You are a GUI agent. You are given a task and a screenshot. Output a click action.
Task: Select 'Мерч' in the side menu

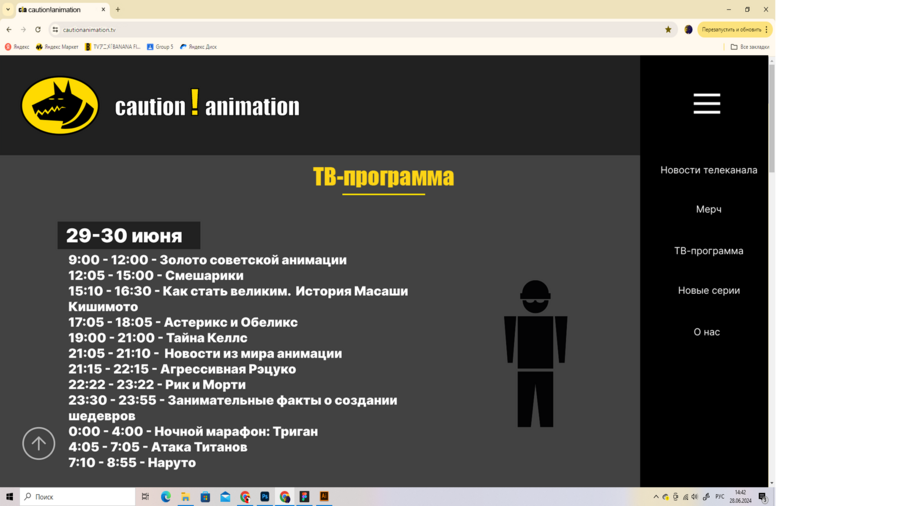[x=708, y=210]
